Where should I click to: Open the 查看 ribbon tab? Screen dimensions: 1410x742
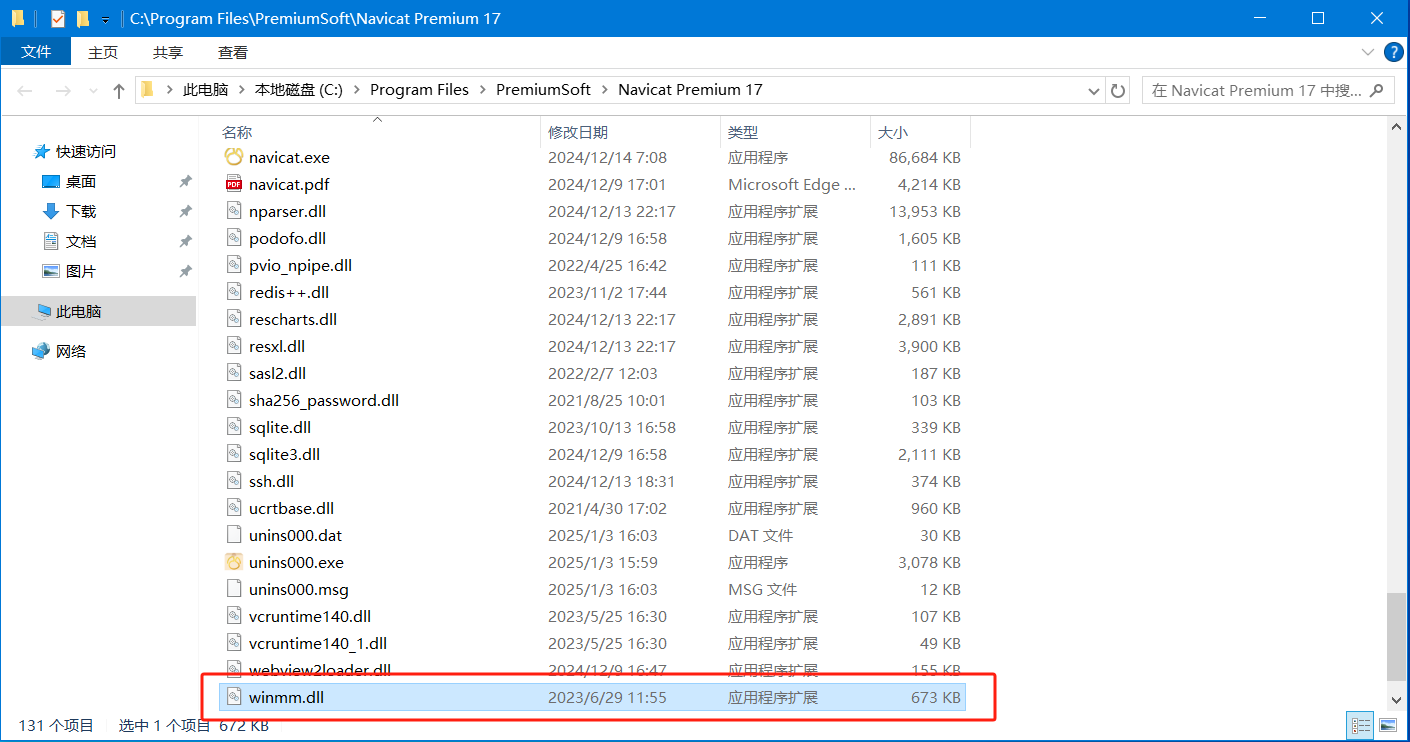click(x=233, y=52)
